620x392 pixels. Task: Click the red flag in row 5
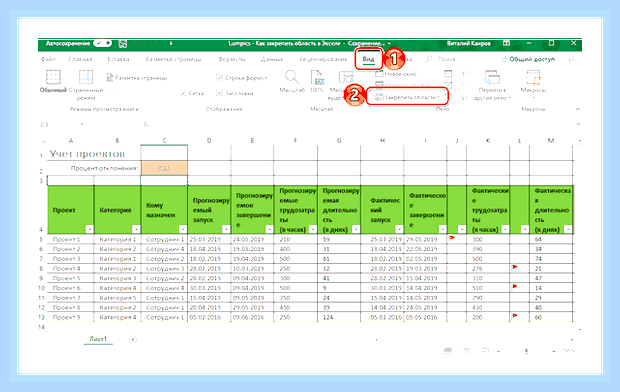pos(452,238)
